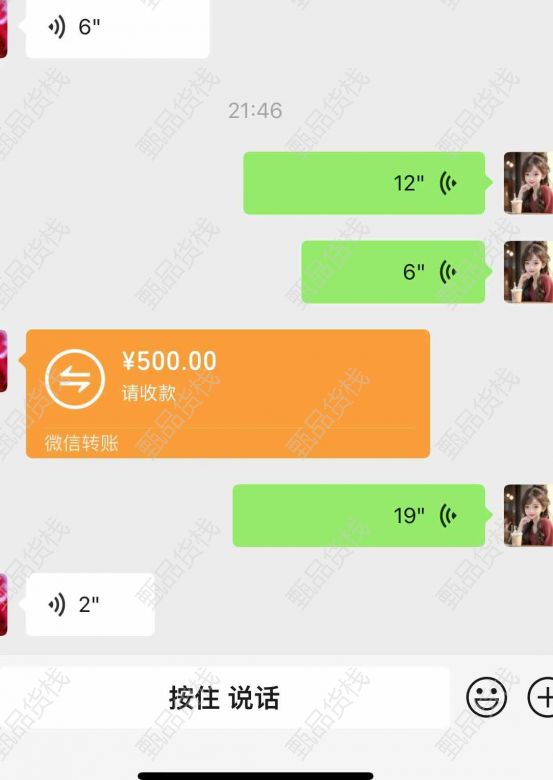Tap the 微信转账 footer of the transfer card
Image resolution: width=553 pixels, height=780 pixels.
coord(82,443)
